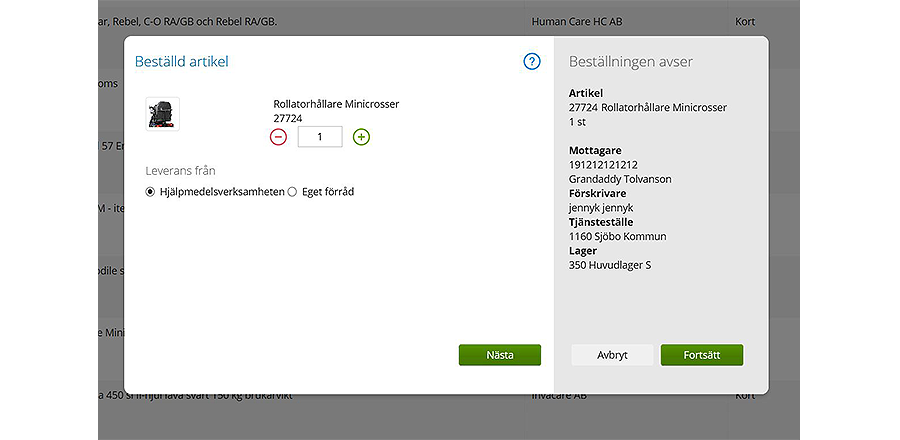Click the Avbryt button

[612, 355]
